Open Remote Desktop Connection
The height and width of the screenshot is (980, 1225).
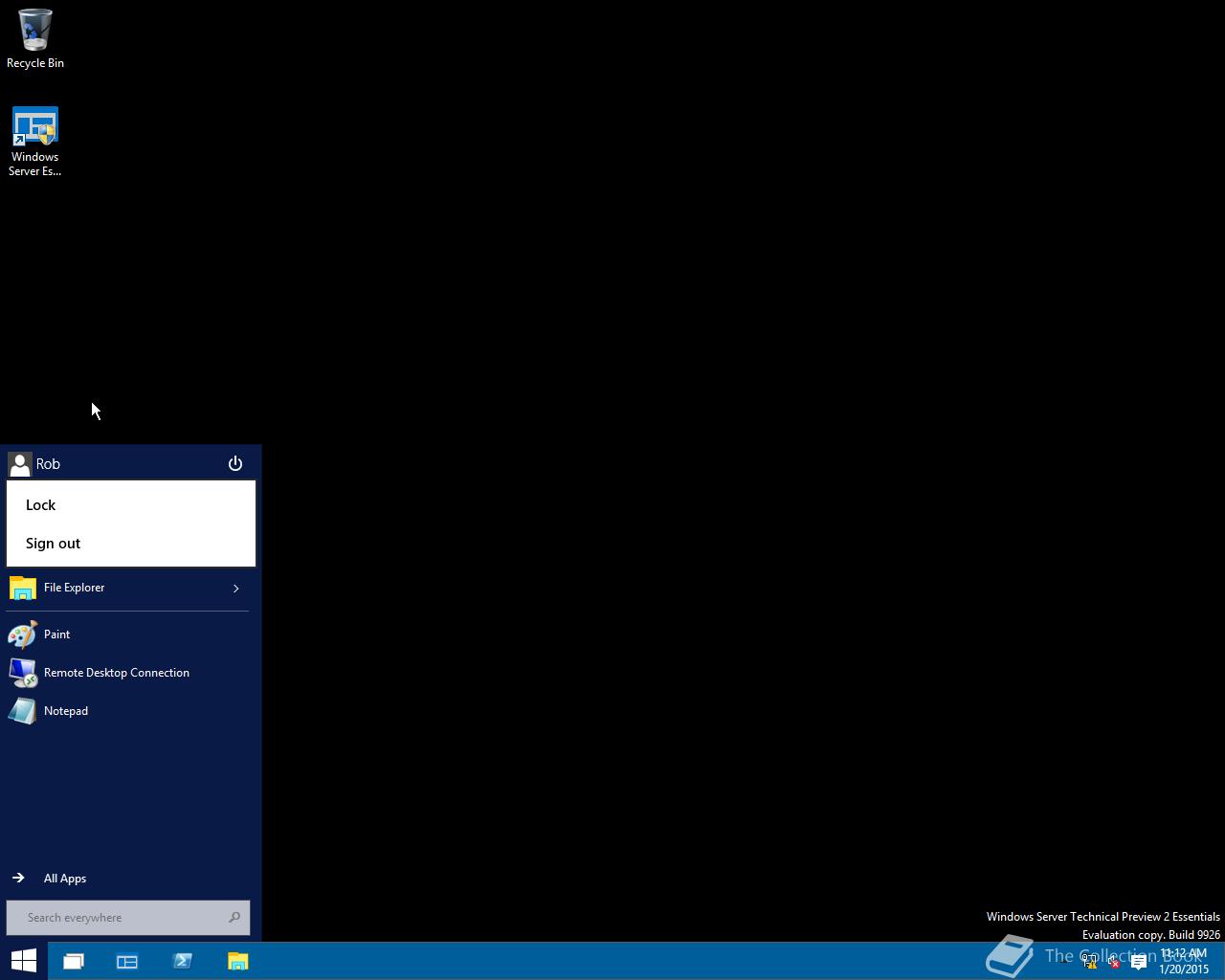coord(127,673)
